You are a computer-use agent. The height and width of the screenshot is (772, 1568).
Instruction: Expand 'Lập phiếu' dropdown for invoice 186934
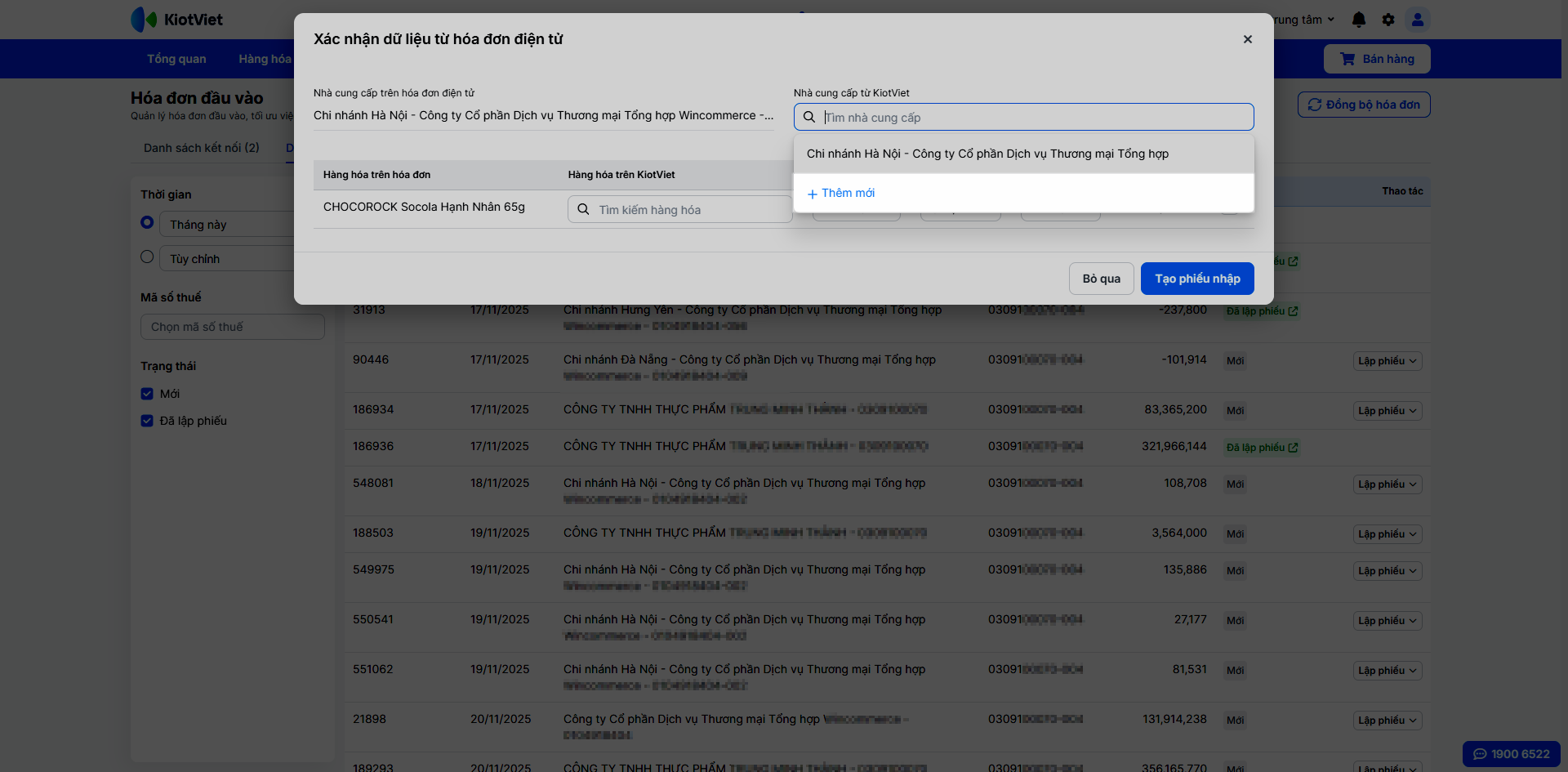click(x=1388, y=411)
